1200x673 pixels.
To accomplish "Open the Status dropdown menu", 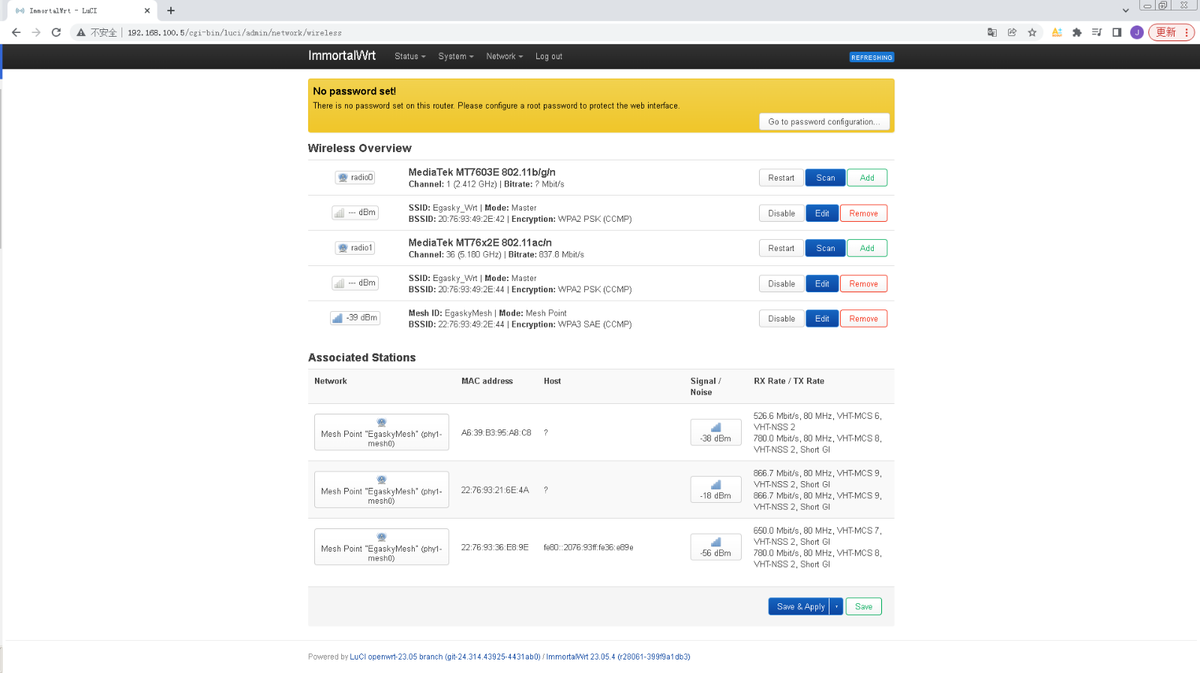I will (410, 56).
